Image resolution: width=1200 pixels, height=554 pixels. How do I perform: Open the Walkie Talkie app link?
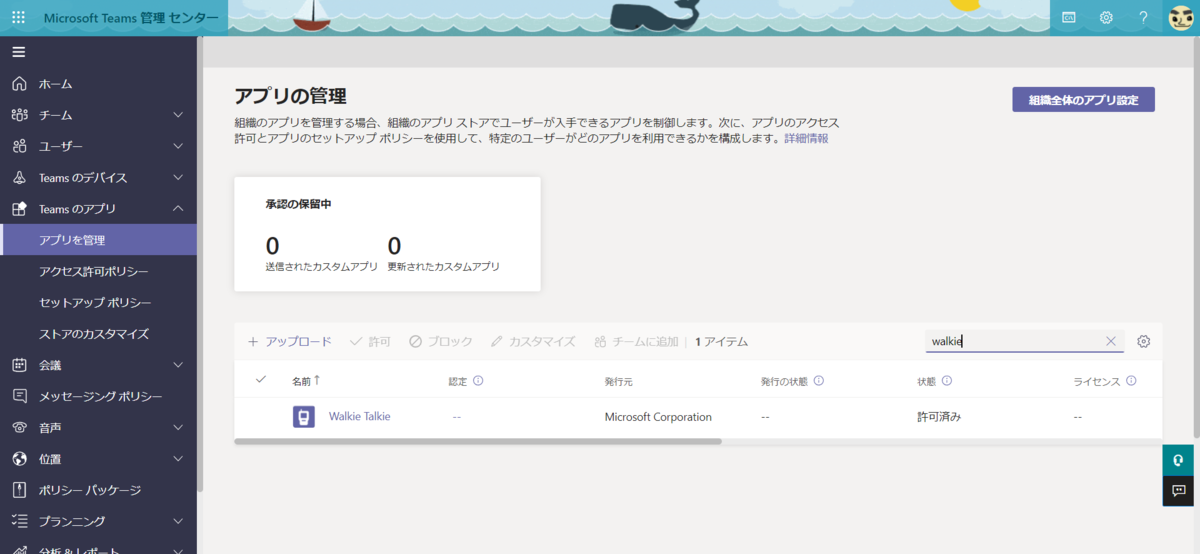coord(360,417)
